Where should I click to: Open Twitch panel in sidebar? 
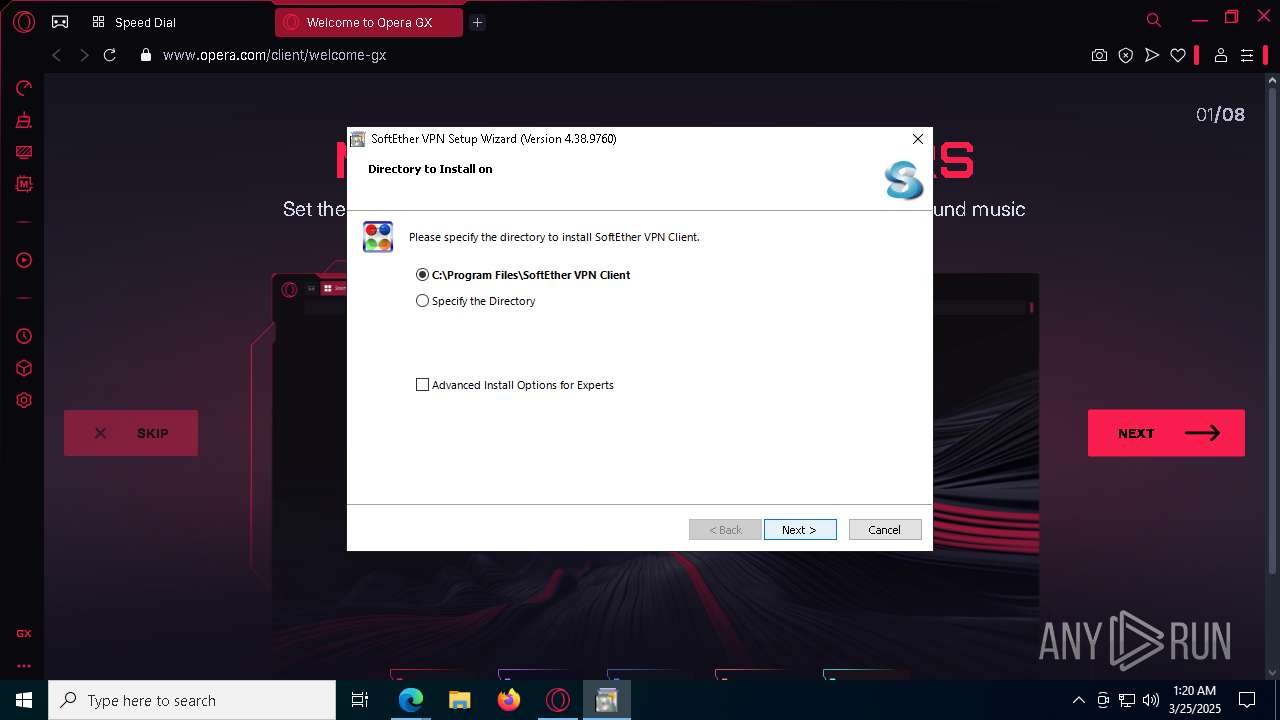click(24, 153)
